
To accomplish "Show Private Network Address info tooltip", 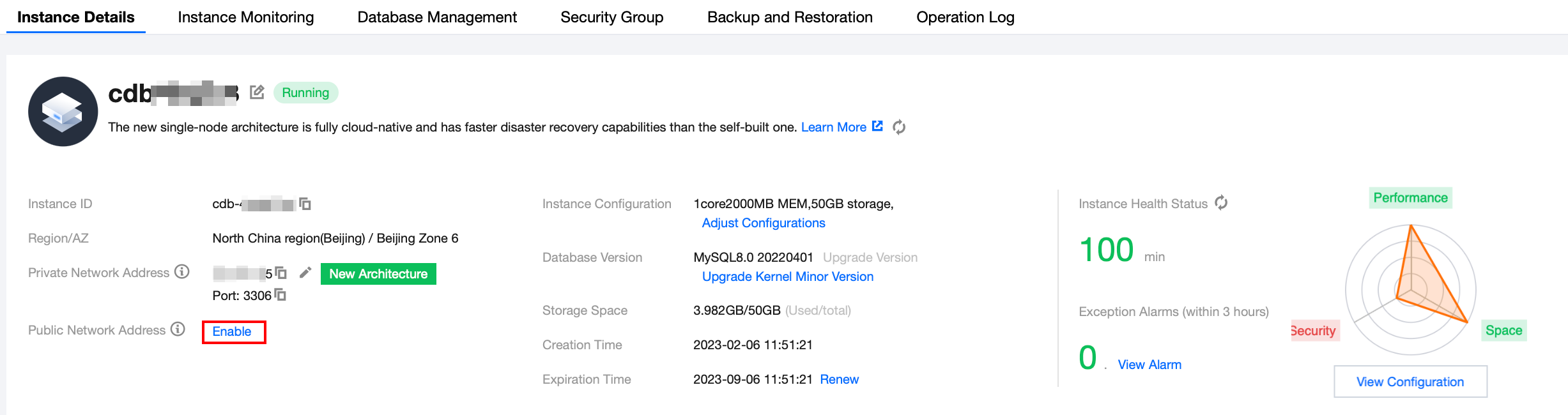I will [x=182, y=272].
